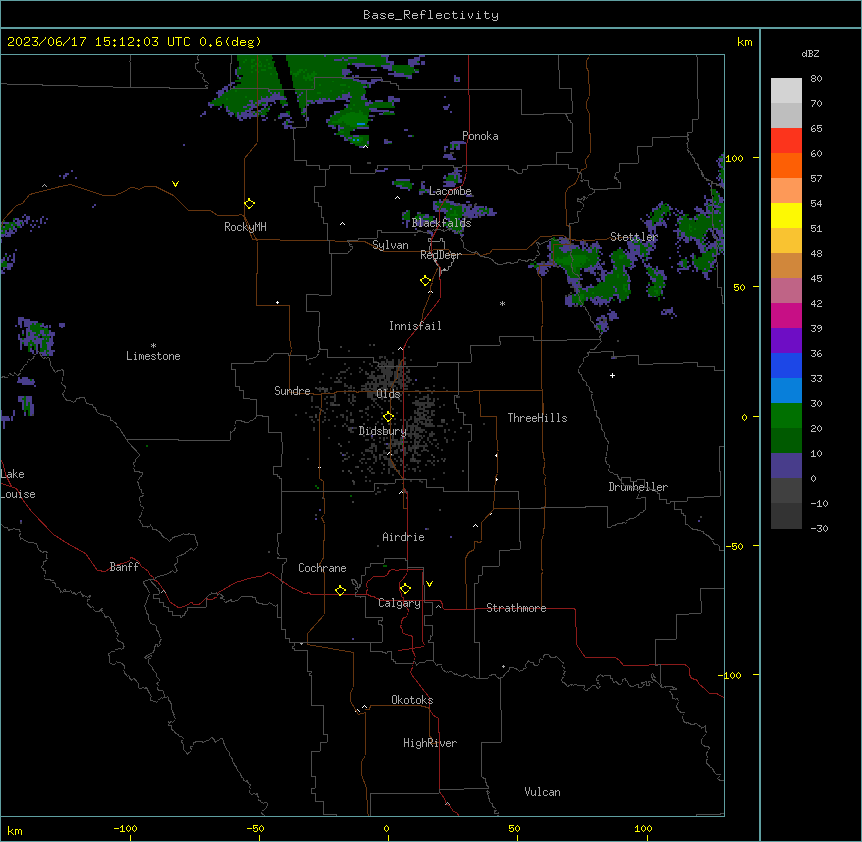Click the Vulcan label
The height and width of the screenshot is (842, 862).
point(542,792)
